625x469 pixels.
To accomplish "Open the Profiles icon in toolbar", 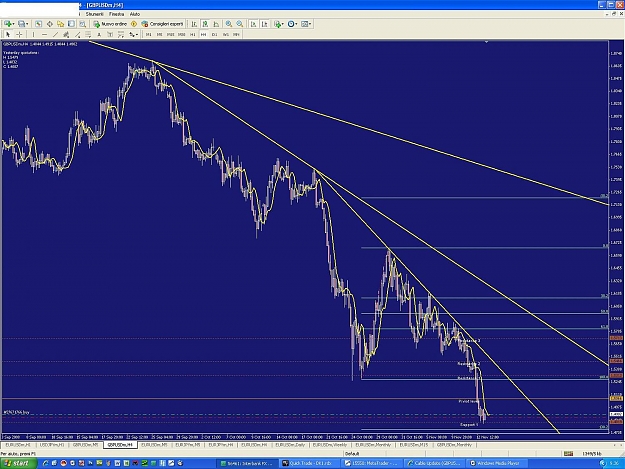I will tap(23, 24).
